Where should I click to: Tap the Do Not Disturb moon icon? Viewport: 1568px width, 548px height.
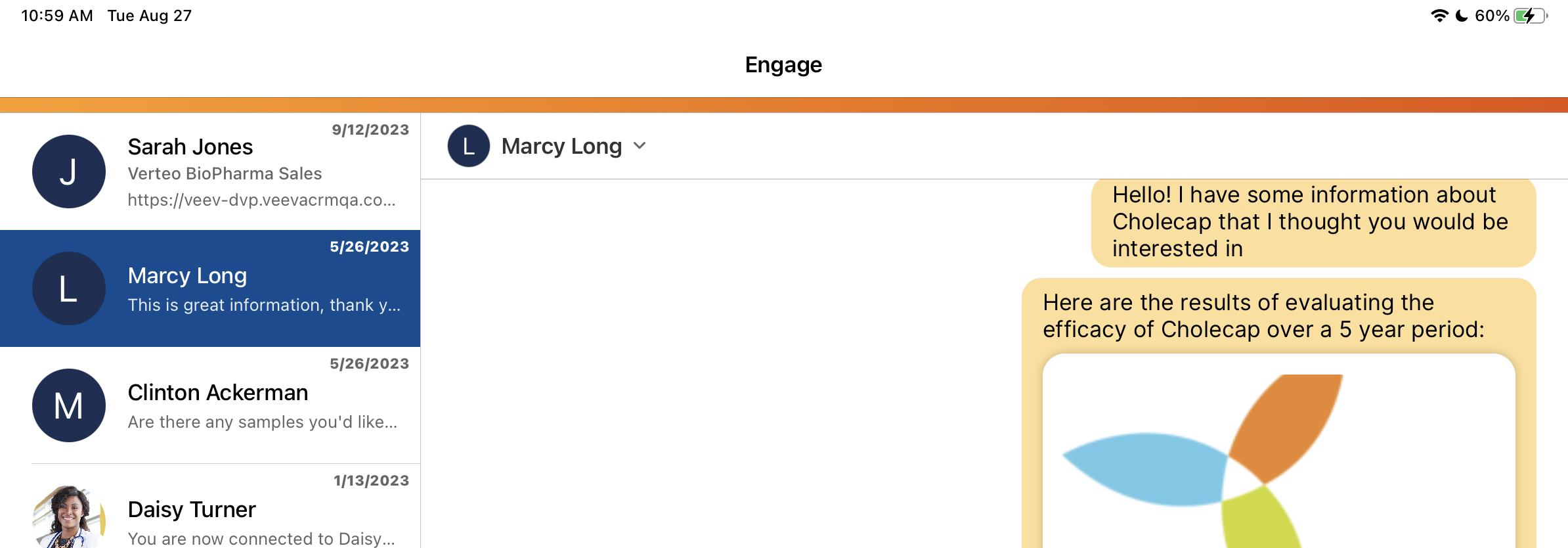click(1461, 16)
